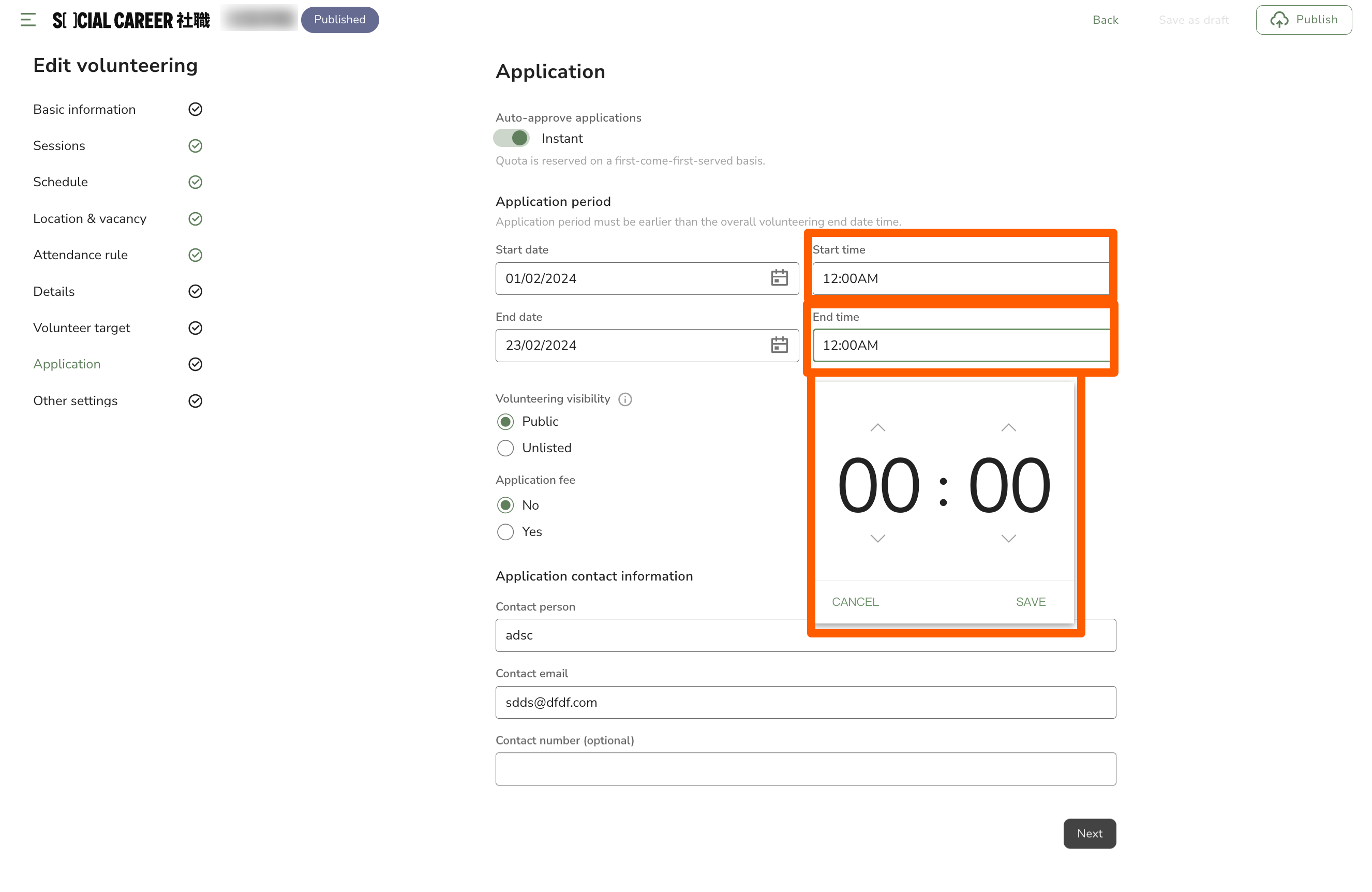1372x892 pixels.
Task: Open Start date calendar picker icon
Action: pos(779,278)
